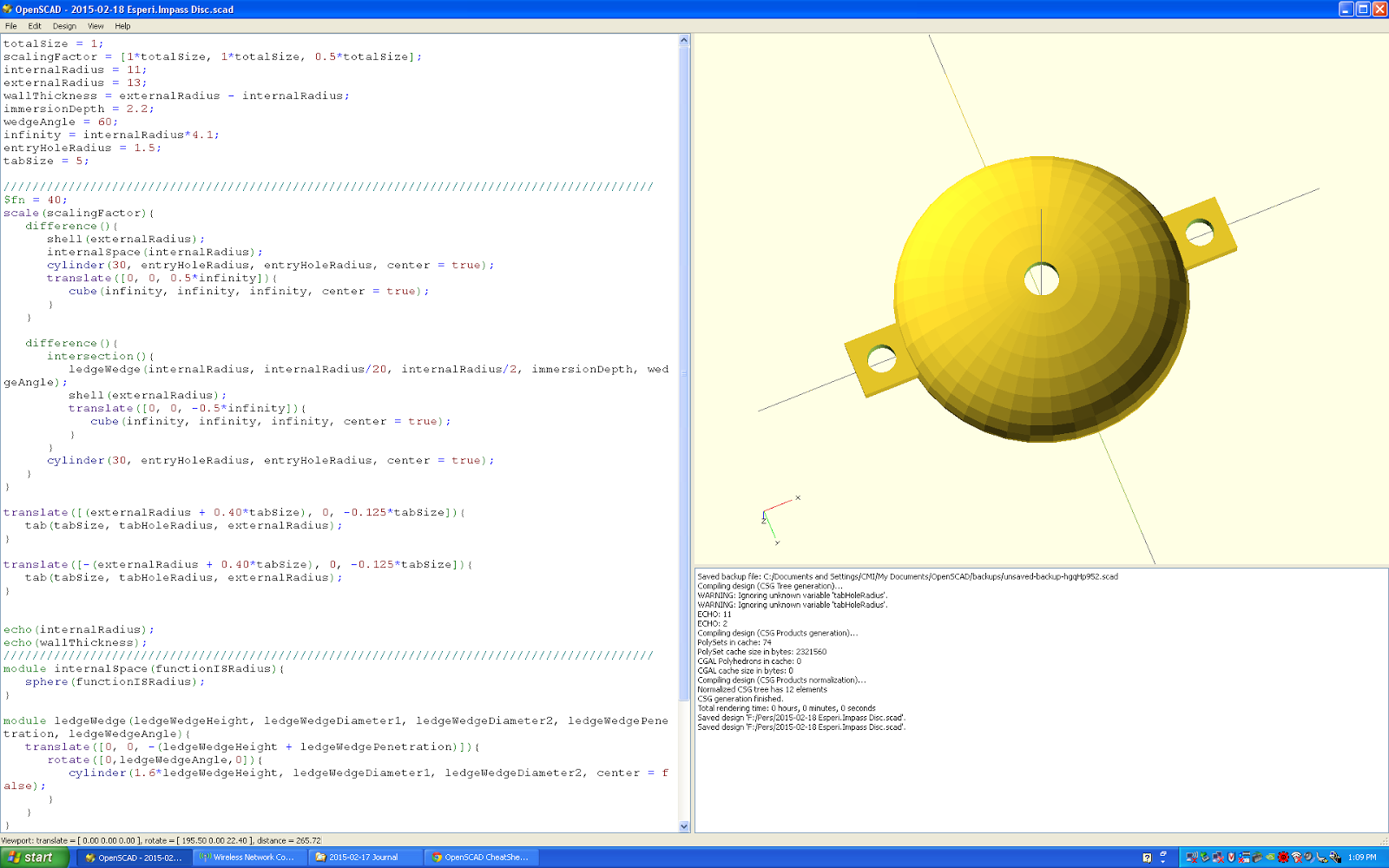This screenshot has width=1389, height=868.
Task: Click the help question mark taskbar icon
Action: (1147, 858)
